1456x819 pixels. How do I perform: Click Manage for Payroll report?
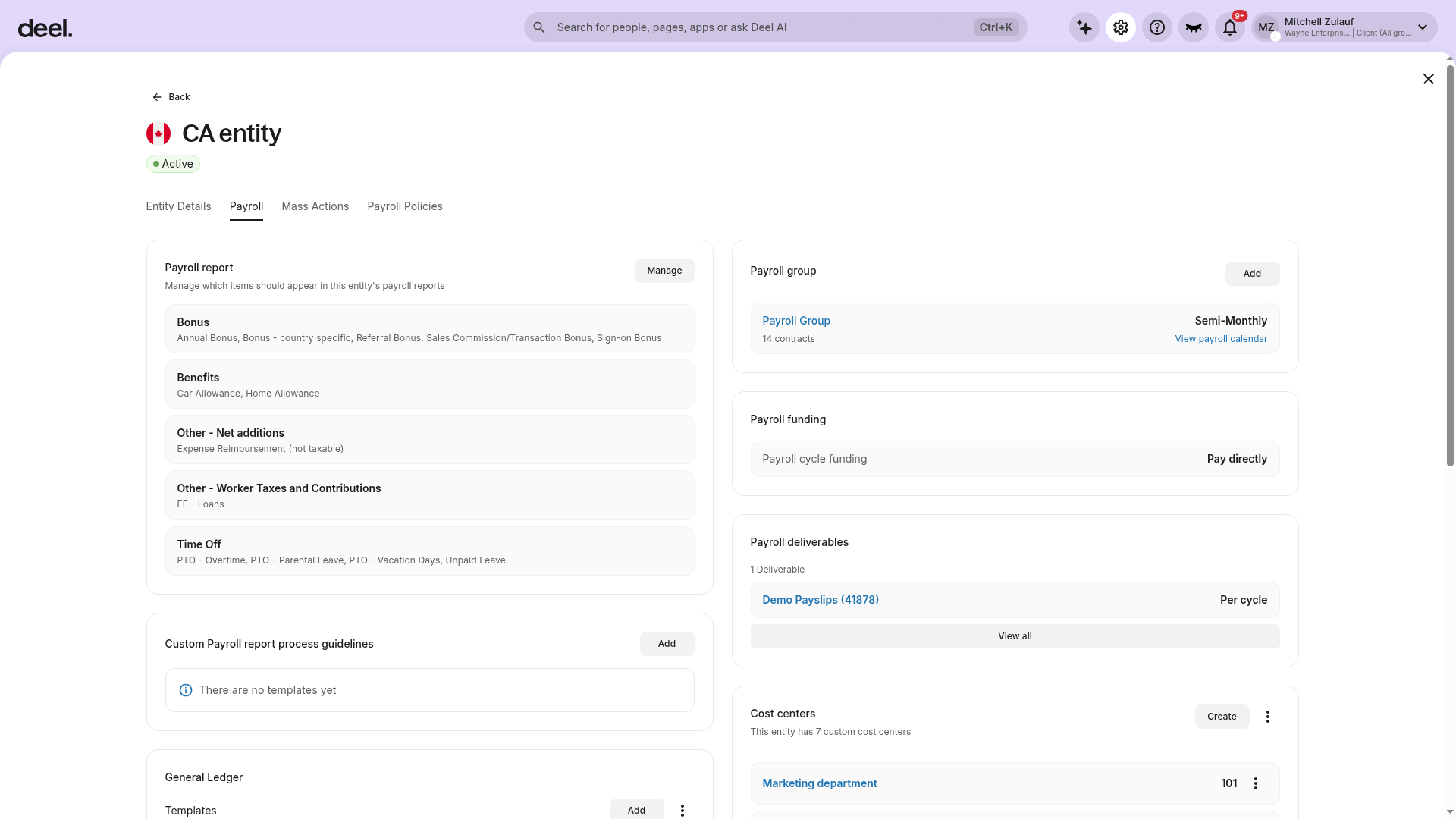click(x=664, y=271)
